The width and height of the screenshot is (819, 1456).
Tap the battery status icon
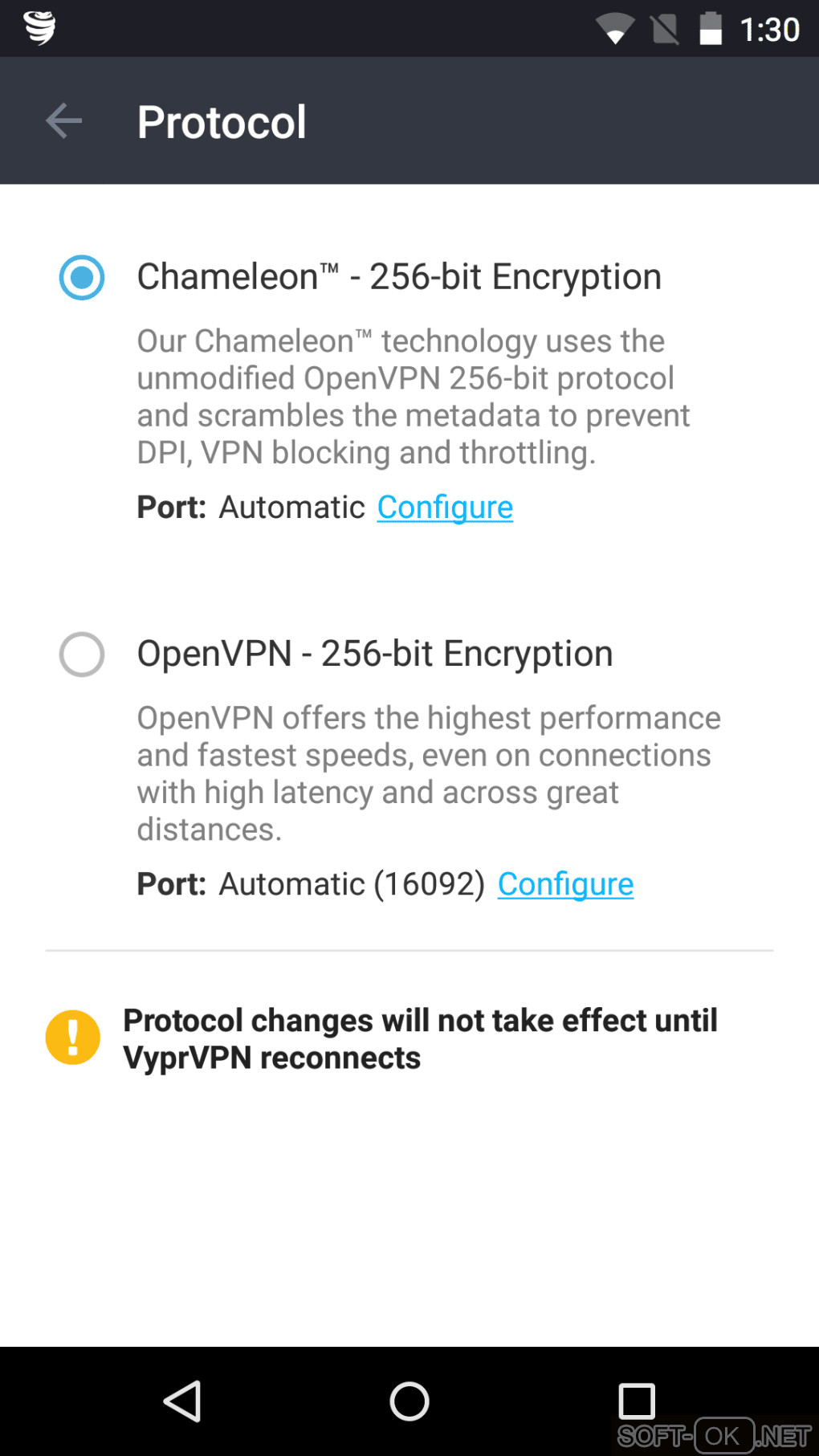tap(711, 29)
